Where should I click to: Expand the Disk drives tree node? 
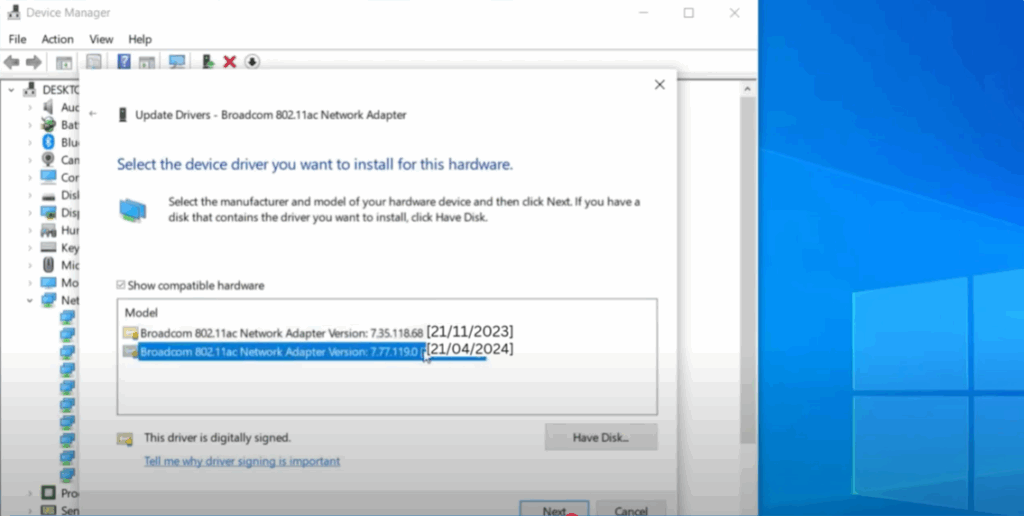click(29, 195)
